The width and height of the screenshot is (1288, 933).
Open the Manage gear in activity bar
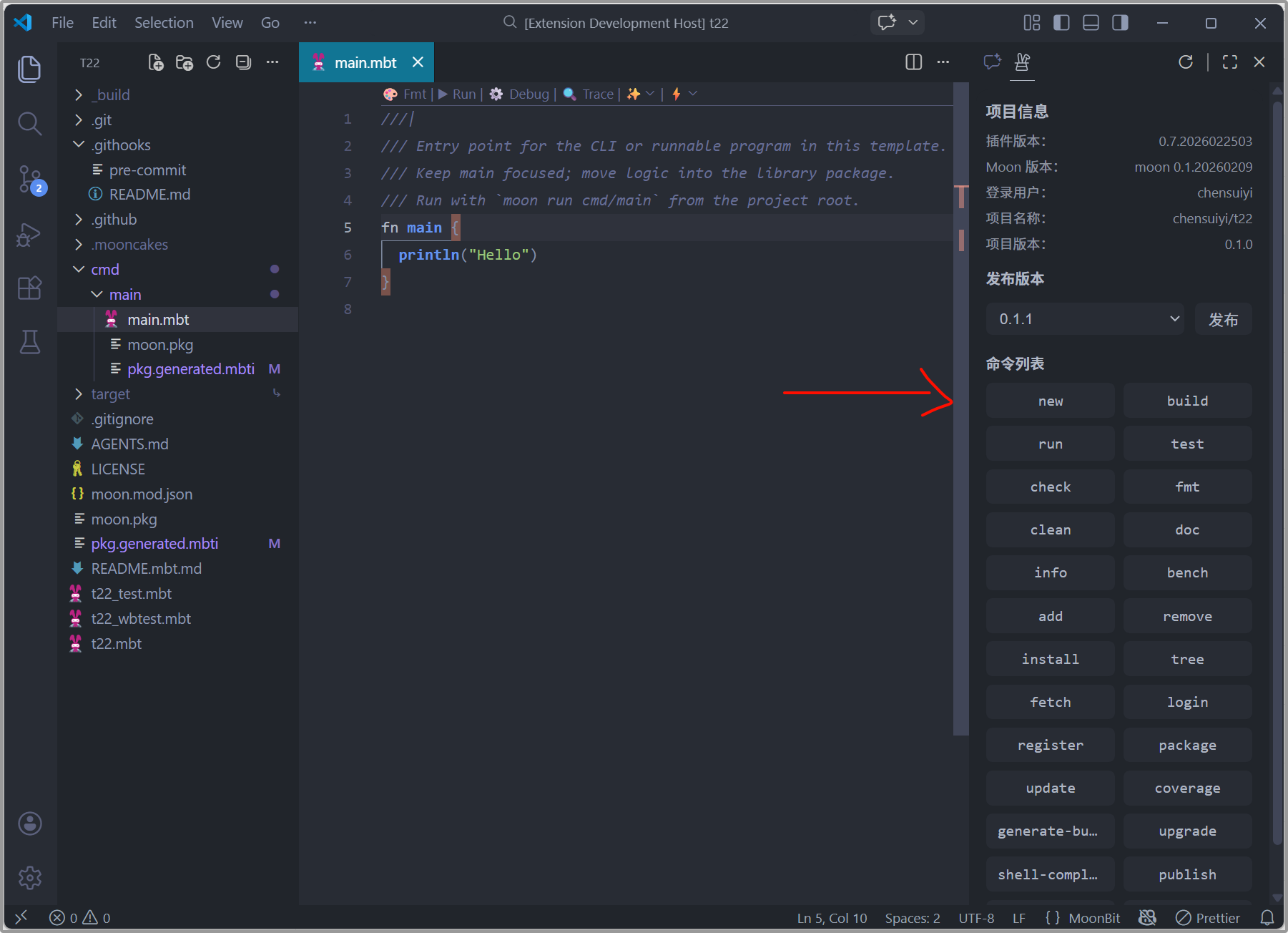(x=29, y=878)
